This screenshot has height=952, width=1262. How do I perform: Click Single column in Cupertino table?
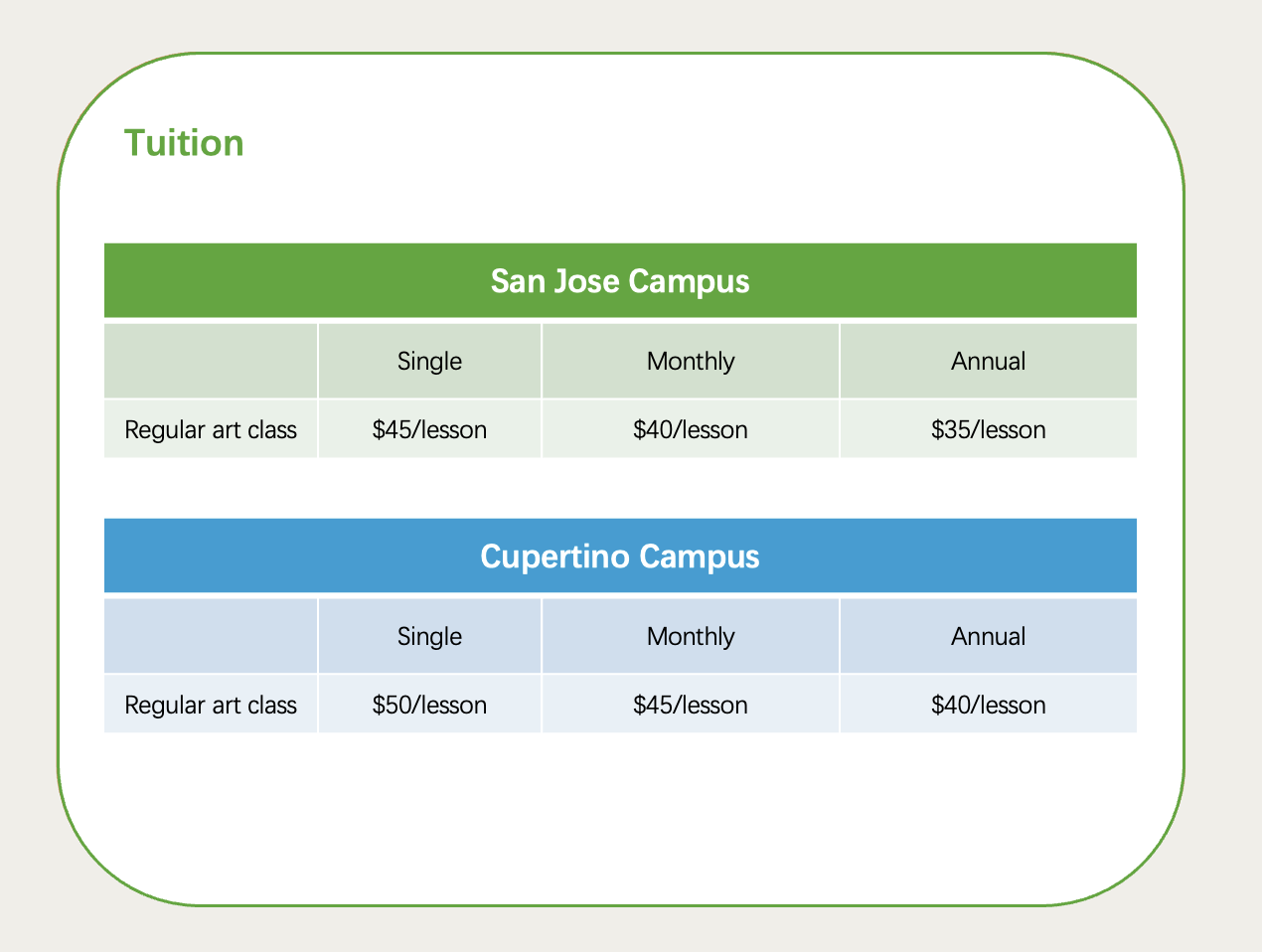pos(429,636)
